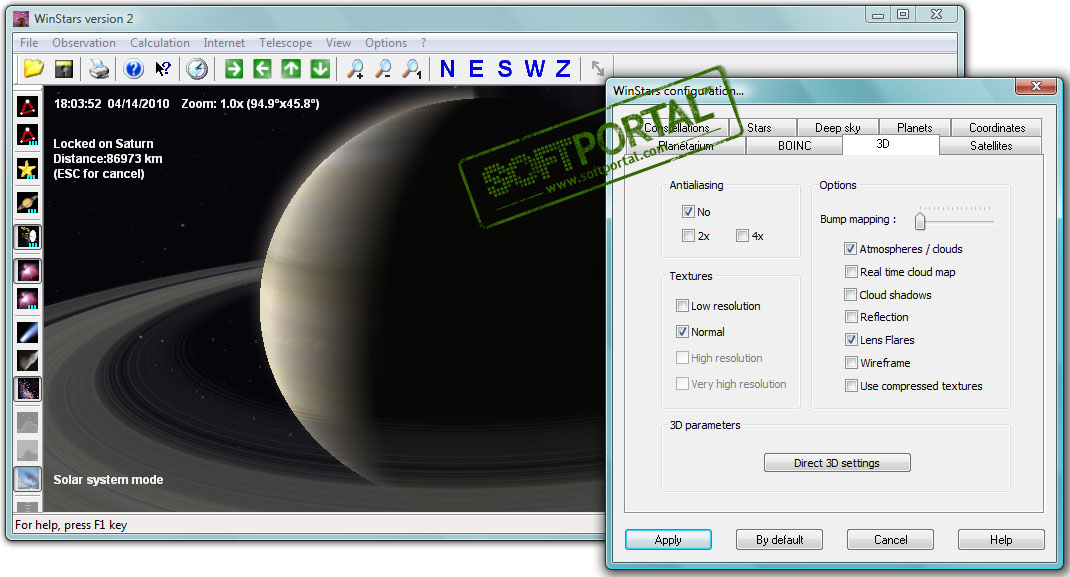Click the floppy disk save icon
The height and width of the screenshot is (577, 1070).
[63, 69]
